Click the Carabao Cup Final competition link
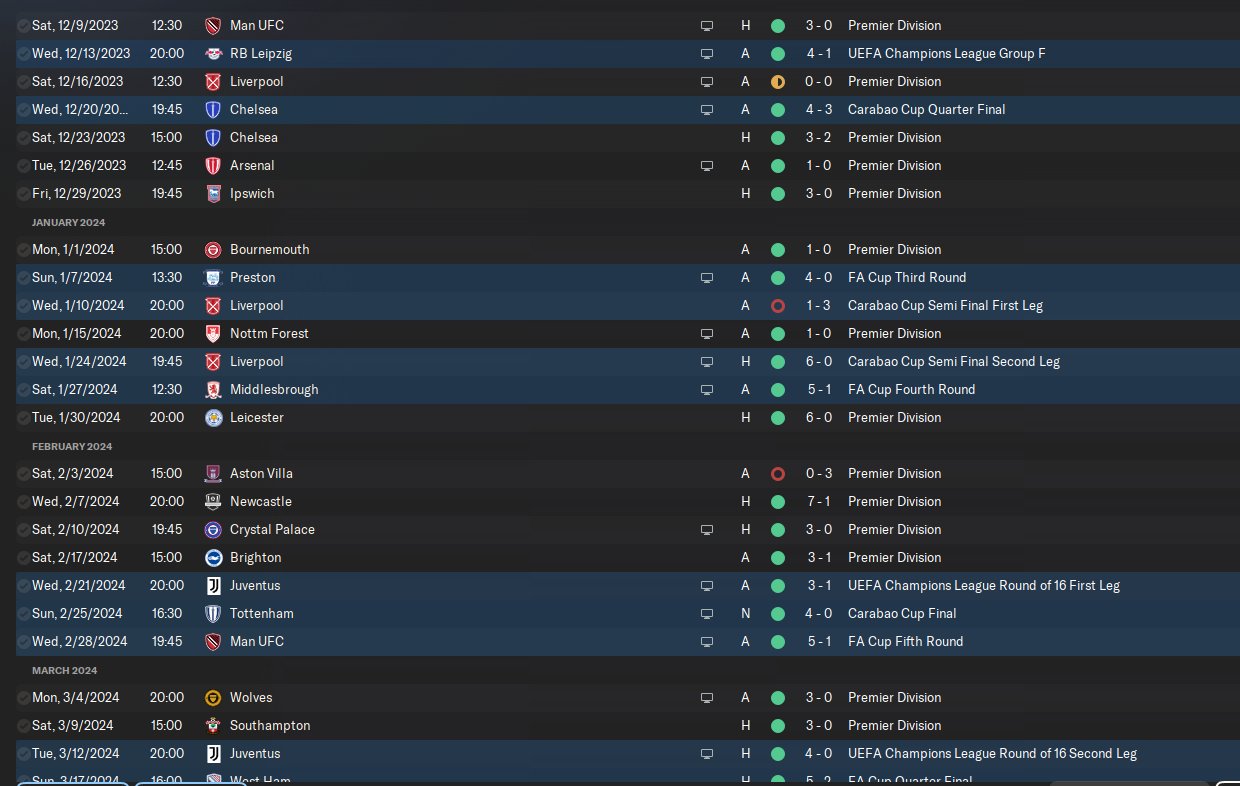The image size is (1240, 786). coord(902,613)
